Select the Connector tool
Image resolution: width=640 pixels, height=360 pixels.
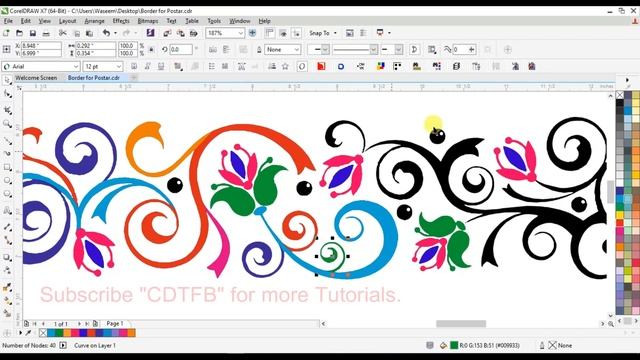click(x=7, y=240)
